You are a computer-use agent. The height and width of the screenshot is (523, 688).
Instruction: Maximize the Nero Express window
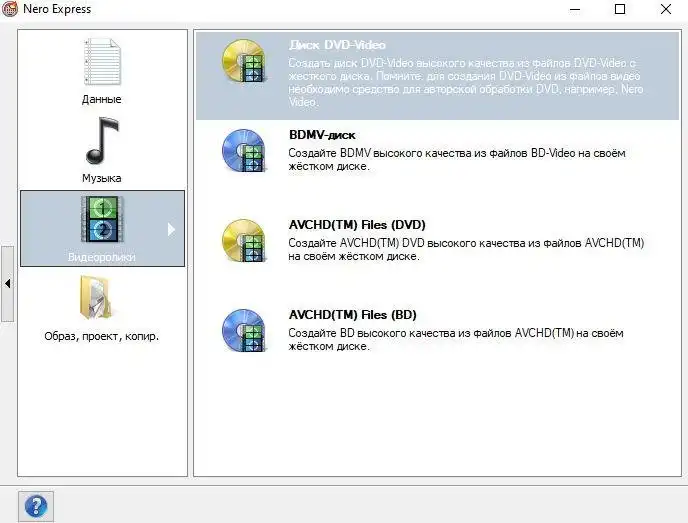620,9
